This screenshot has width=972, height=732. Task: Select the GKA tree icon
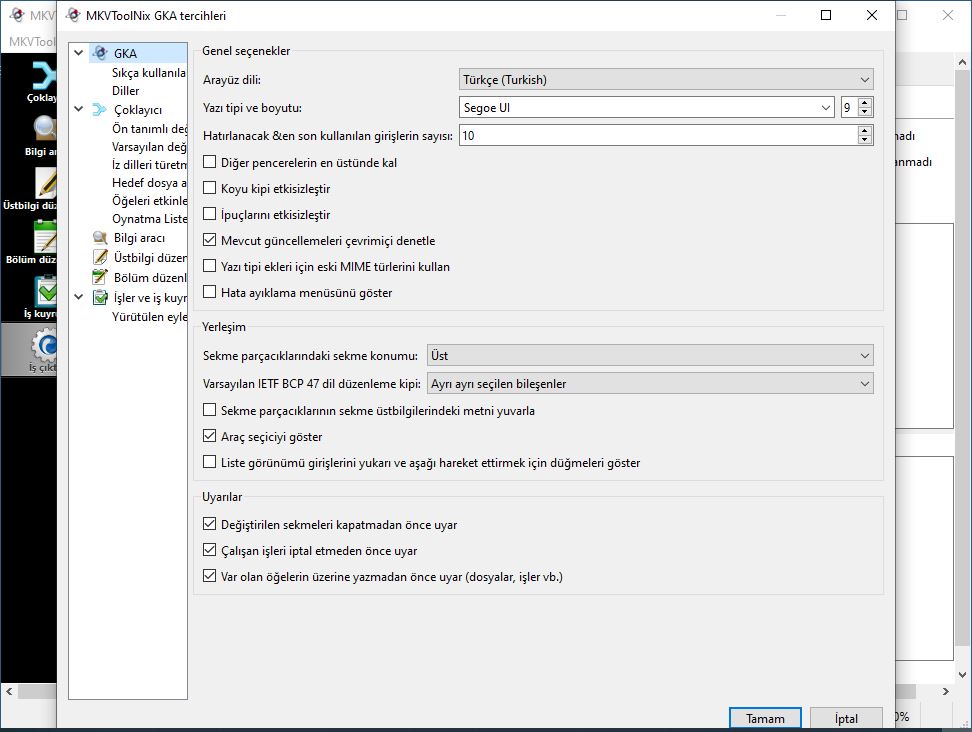click(100, 53)
